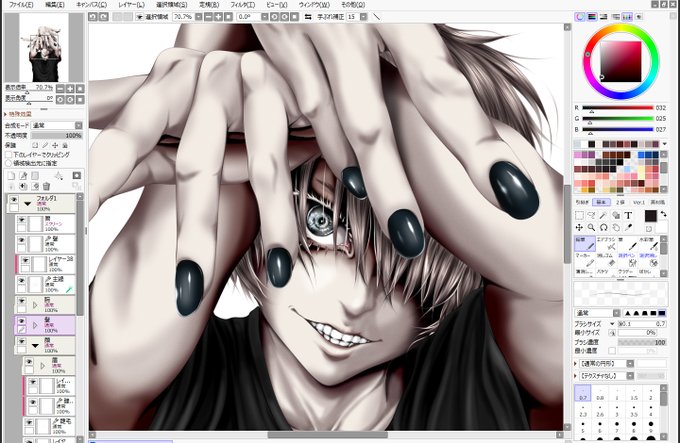This screenshot has width=680, height=443.
Task: Click the delete layer trash icon
Action: [46, 186]
